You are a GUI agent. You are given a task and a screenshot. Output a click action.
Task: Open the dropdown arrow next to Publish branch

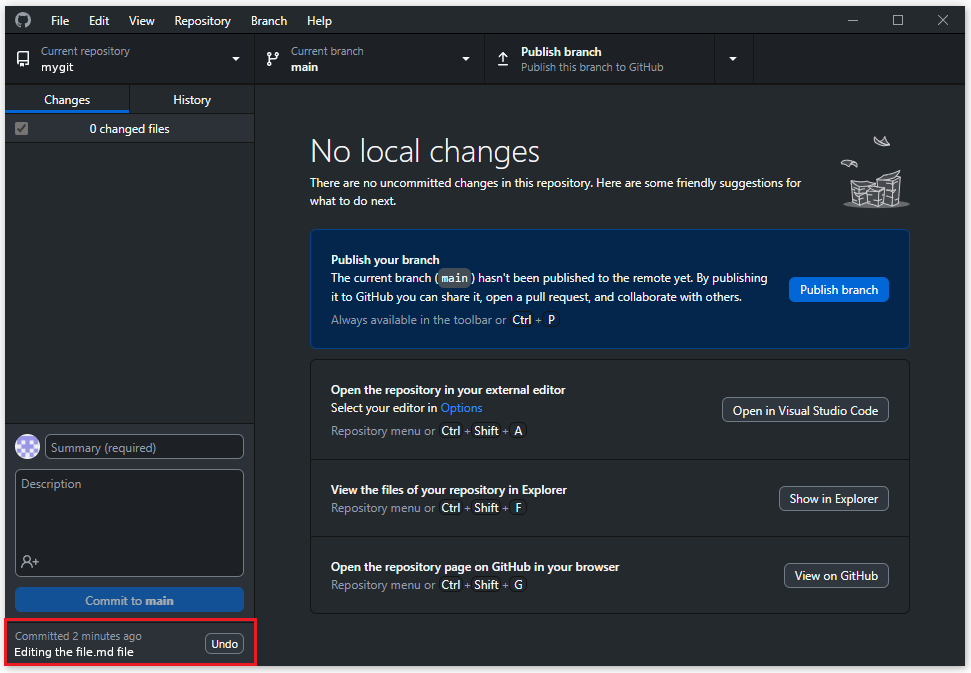pos(733,59)
